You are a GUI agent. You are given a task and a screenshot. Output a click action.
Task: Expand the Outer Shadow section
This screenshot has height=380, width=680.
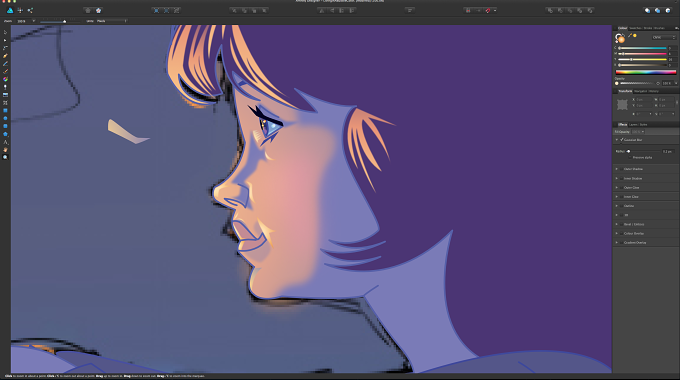(x=617, y=169)
